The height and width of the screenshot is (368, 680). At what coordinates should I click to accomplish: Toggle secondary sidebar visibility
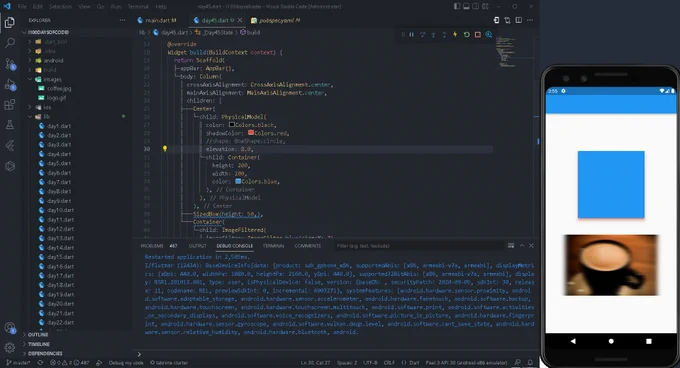476,6
